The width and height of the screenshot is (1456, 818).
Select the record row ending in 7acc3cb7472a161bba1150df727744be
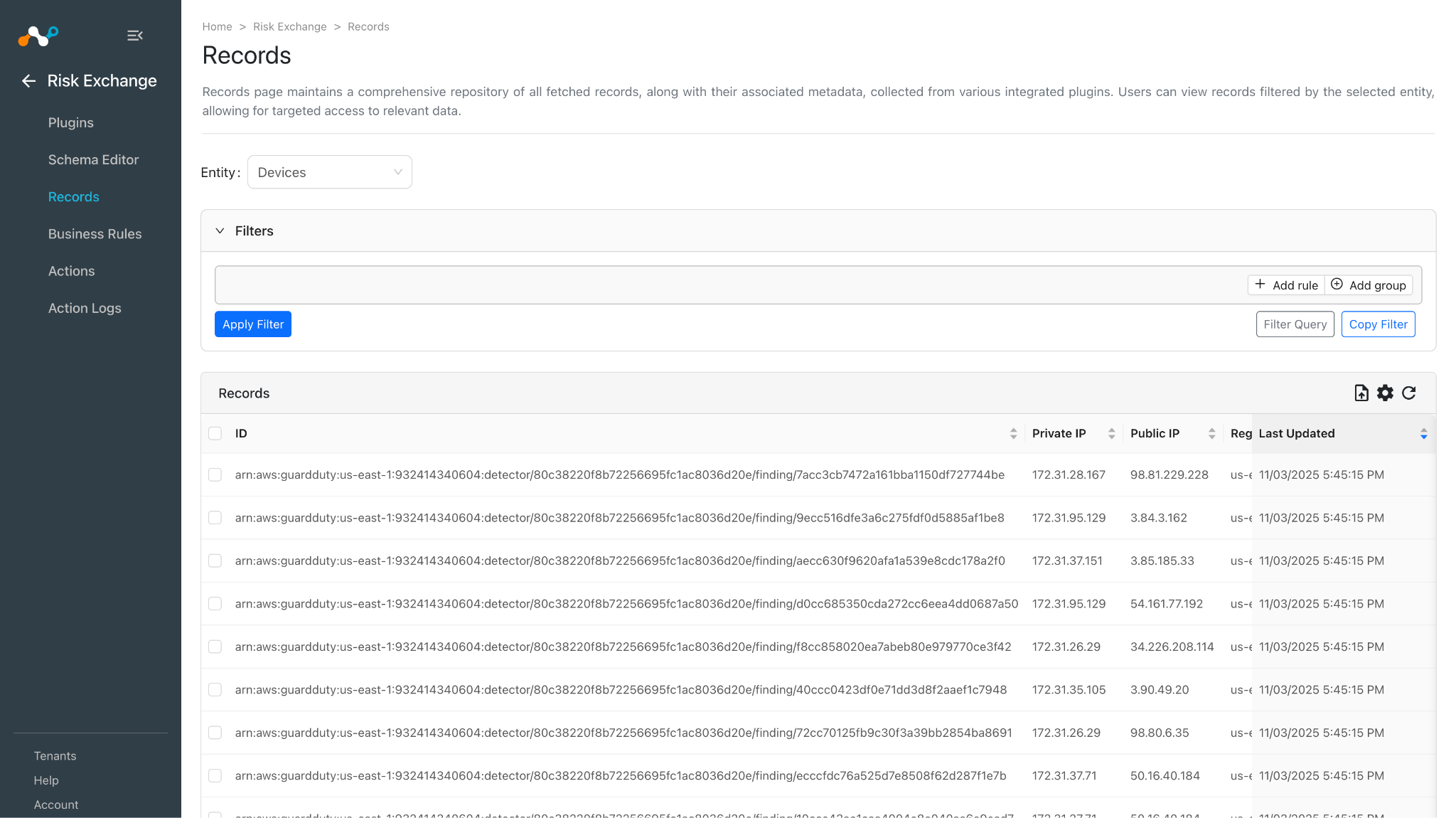[215, 475]
